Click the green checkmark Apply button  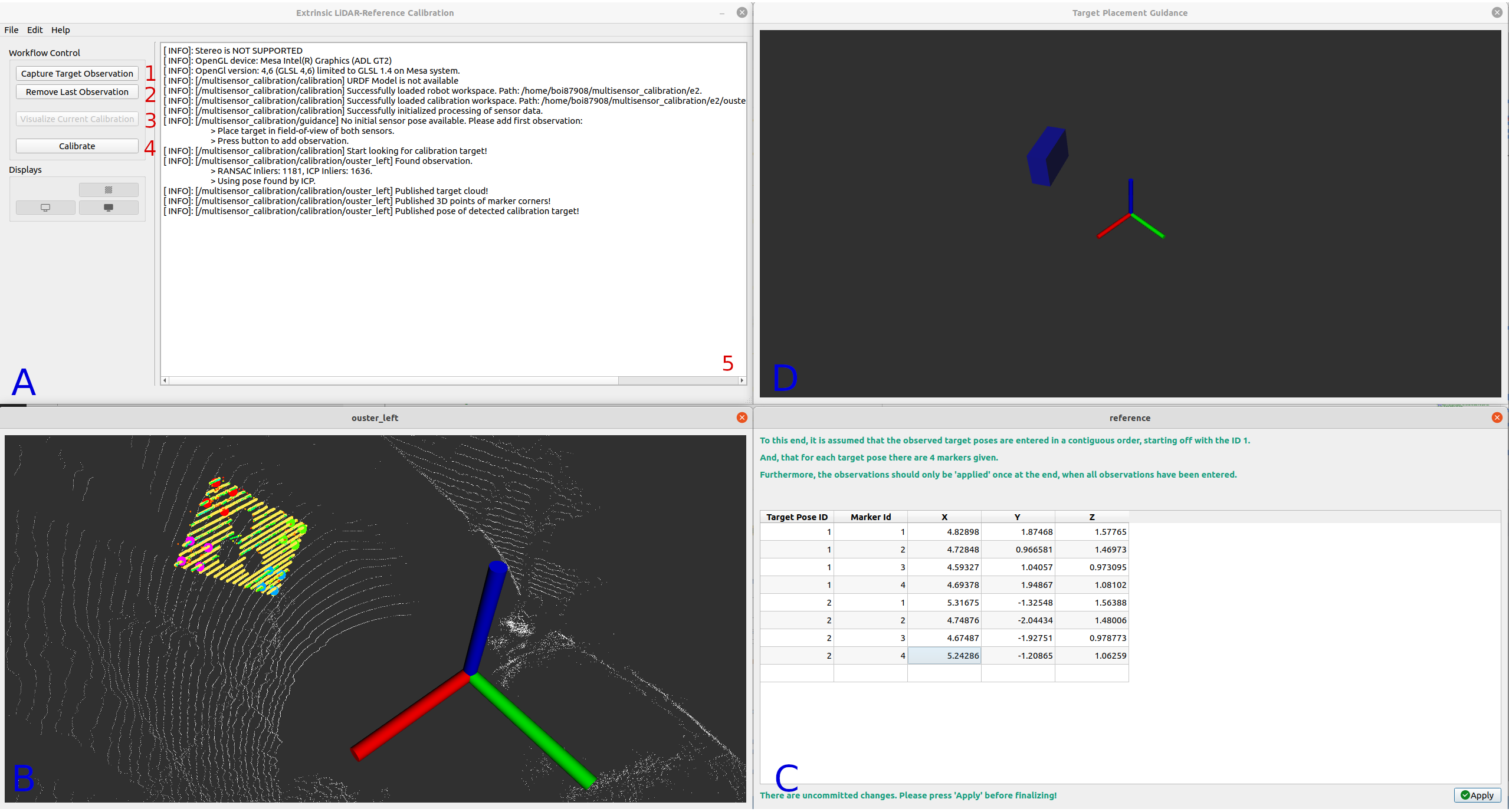click(x=1477, y=795)
